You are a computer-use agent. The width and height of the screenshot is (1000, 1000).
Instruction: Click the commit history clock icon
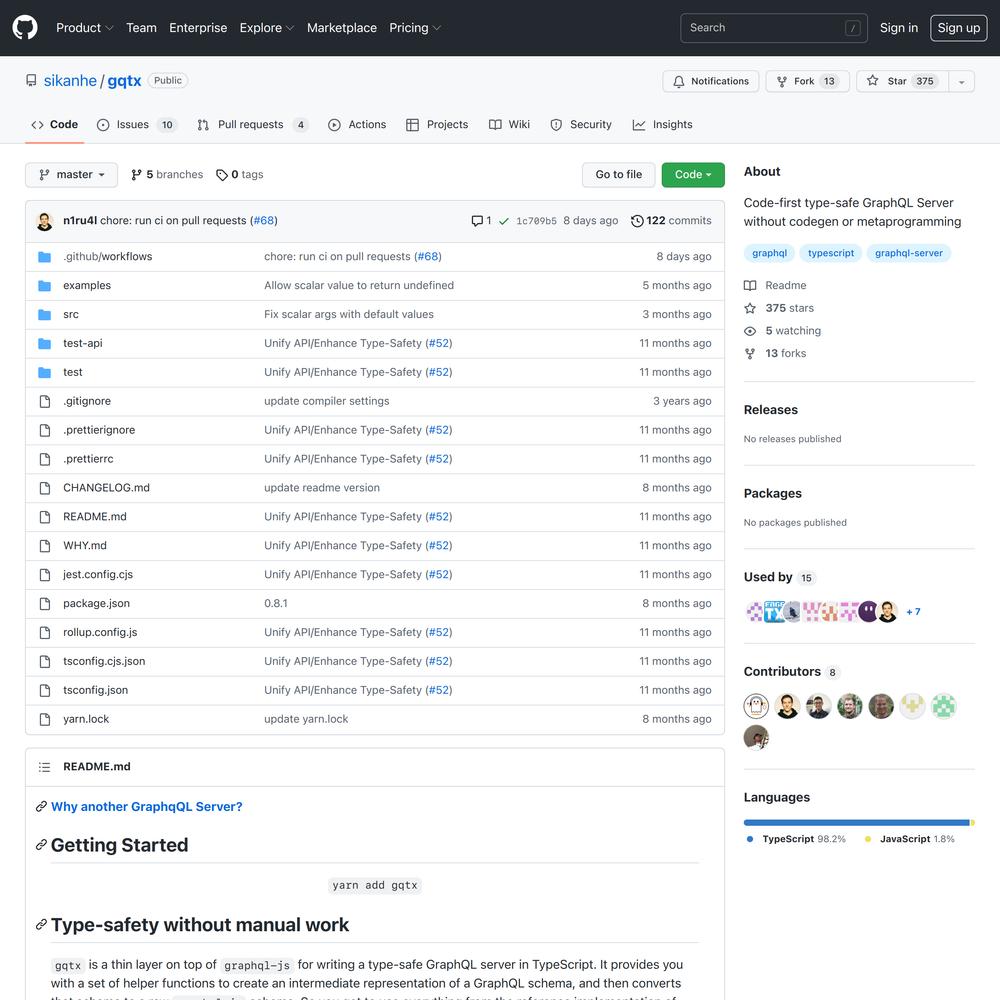pyautogui.click(x=636, y=221)
